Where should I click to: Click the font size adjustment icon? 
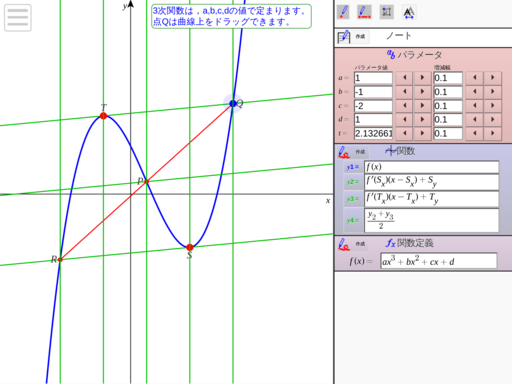point(409,12)
